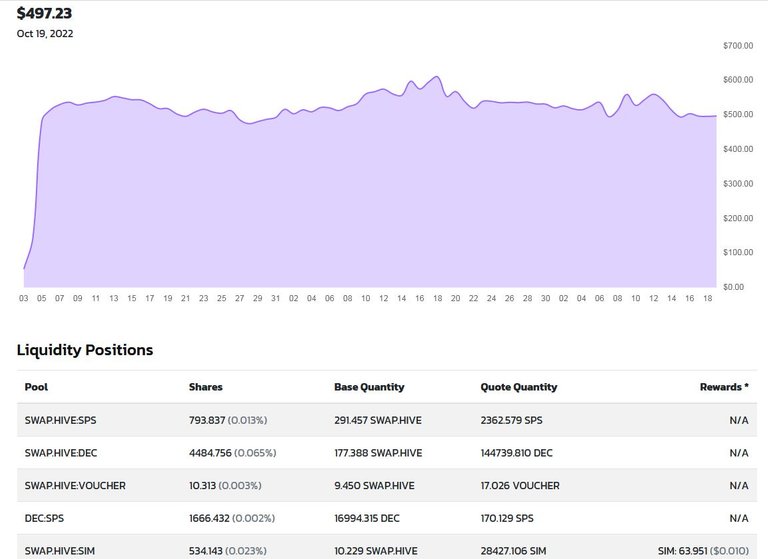The width and height of the screenshot is (768, 559).
Task: Click shares value 10.313 (0.003%)
Action: click(x=225, y=486)
